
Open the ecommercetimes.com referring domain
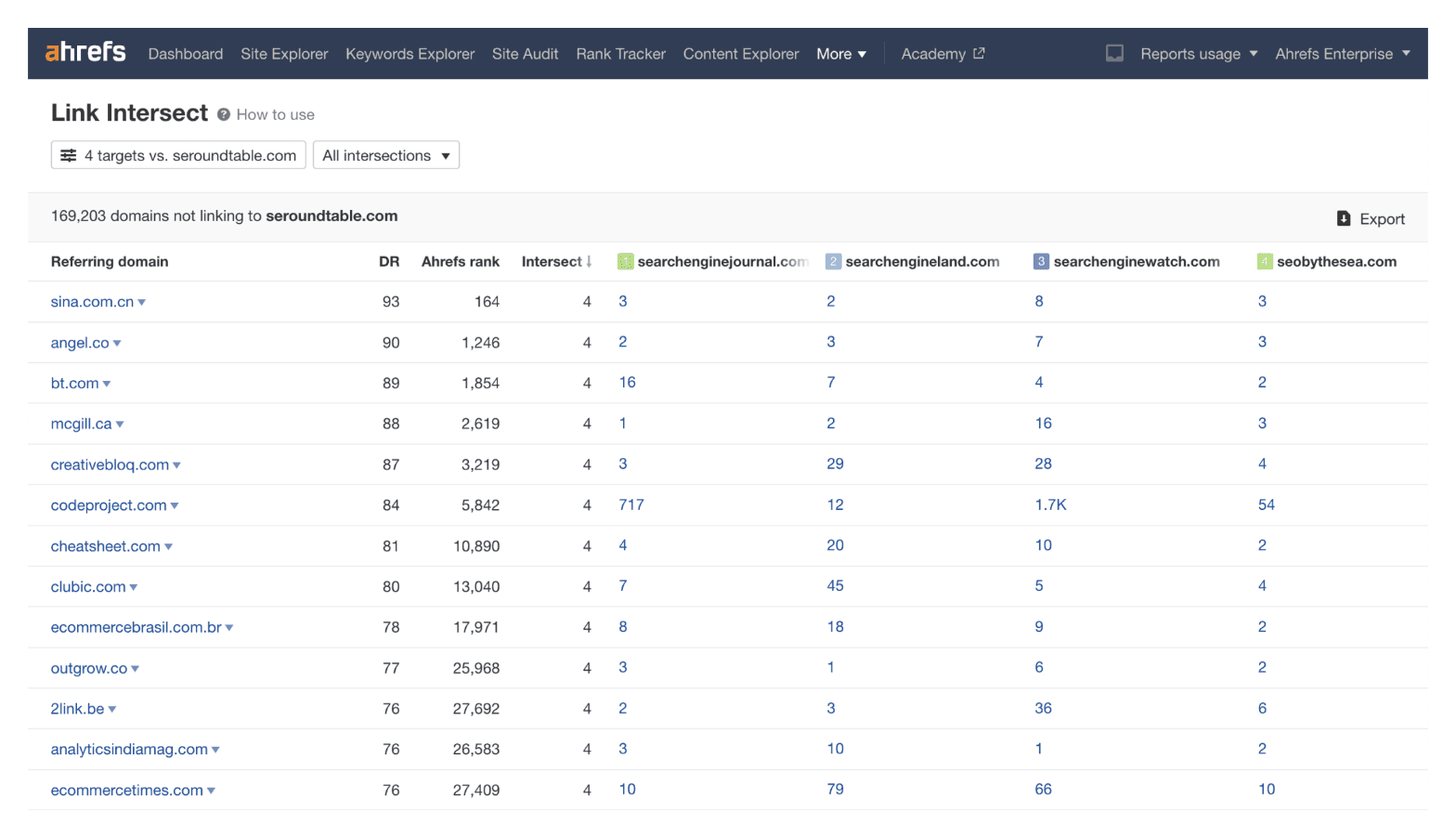coord(126,791)
